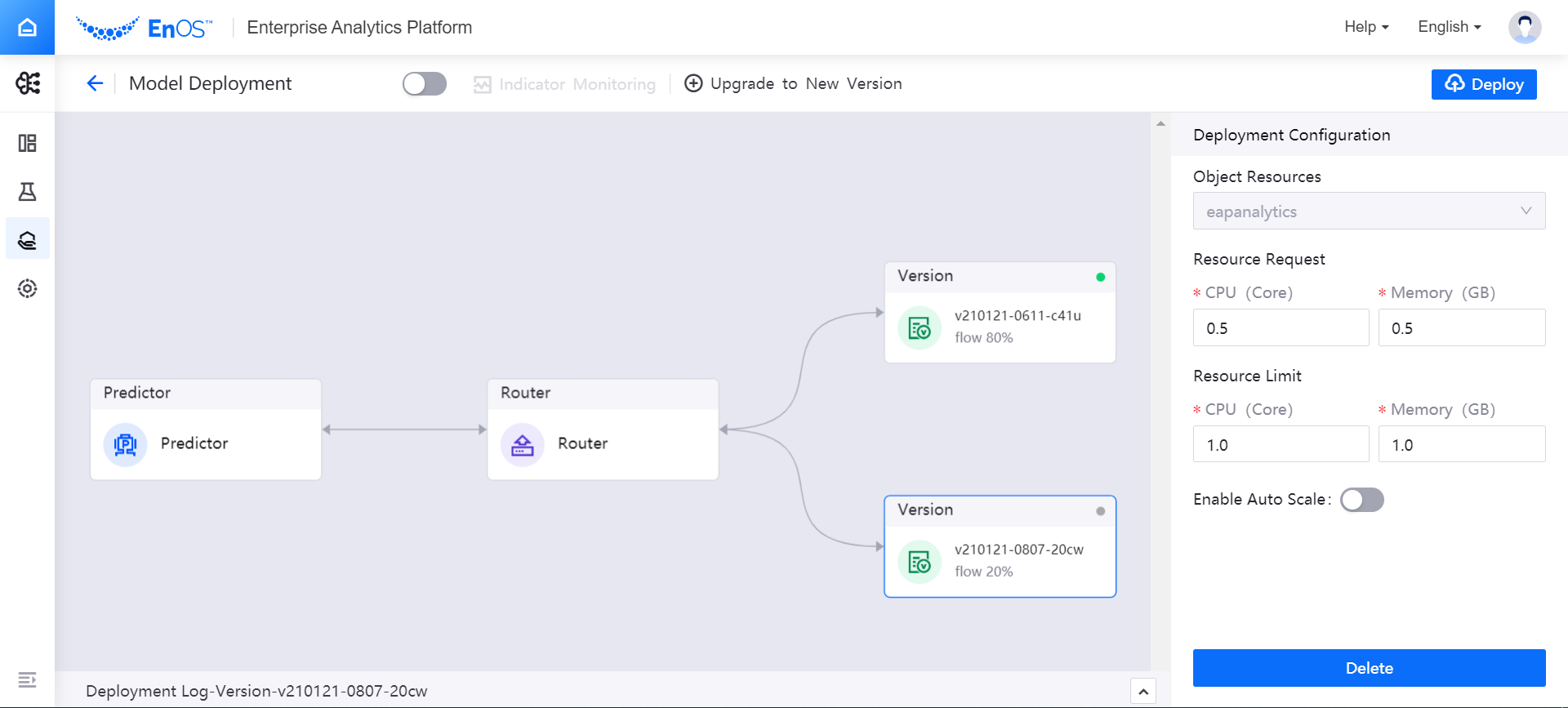The image size is (1568, 708).
Task: Collapse sidebar with the bottom menu icon
Action: point(27,679)
